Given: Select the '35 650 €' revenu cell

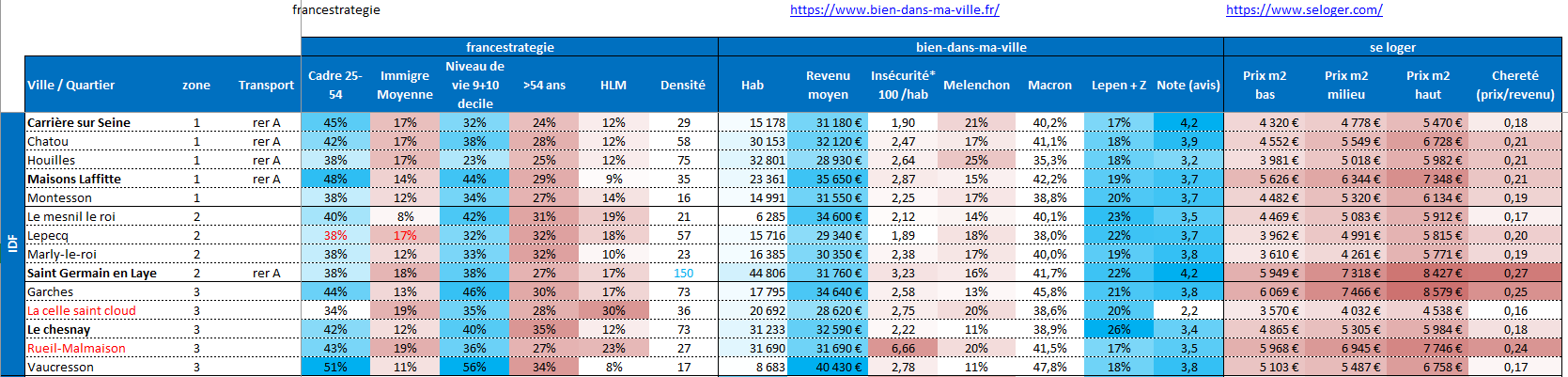Looking at the screenshot, I should (x=828, y=179).
